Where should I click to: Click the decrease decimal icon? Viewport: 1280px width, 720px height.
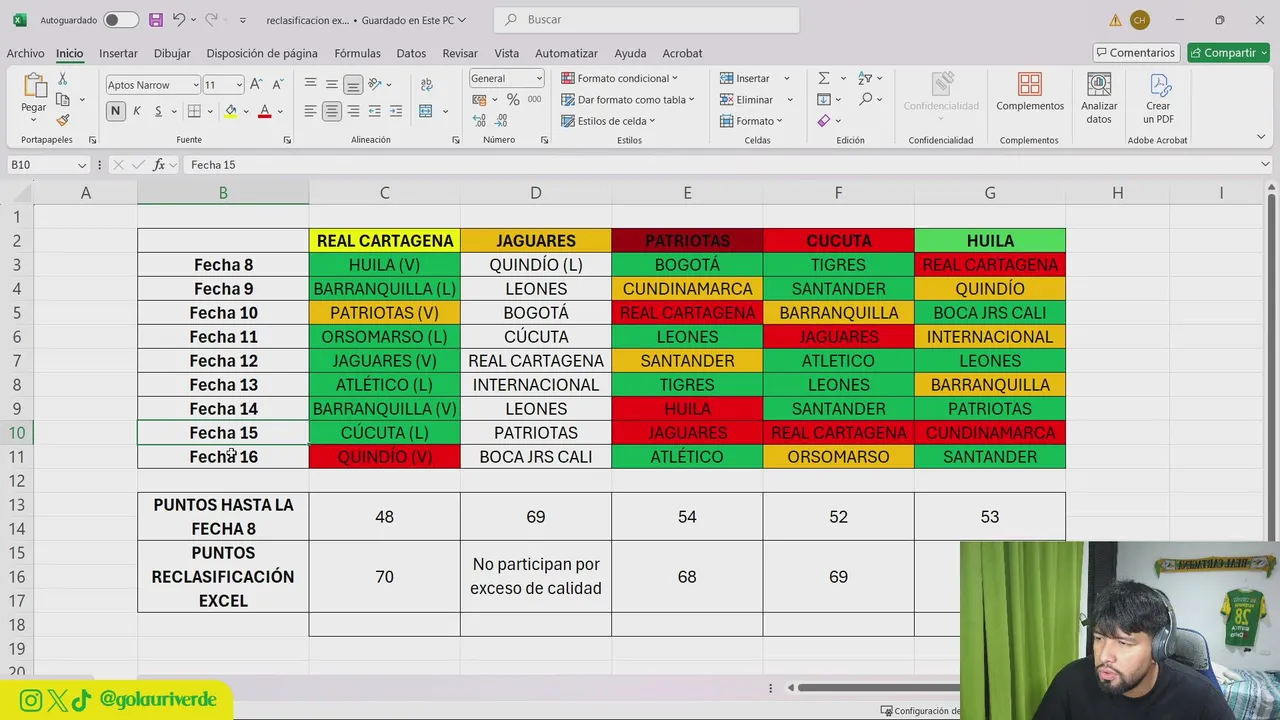(x=501, y=121)
